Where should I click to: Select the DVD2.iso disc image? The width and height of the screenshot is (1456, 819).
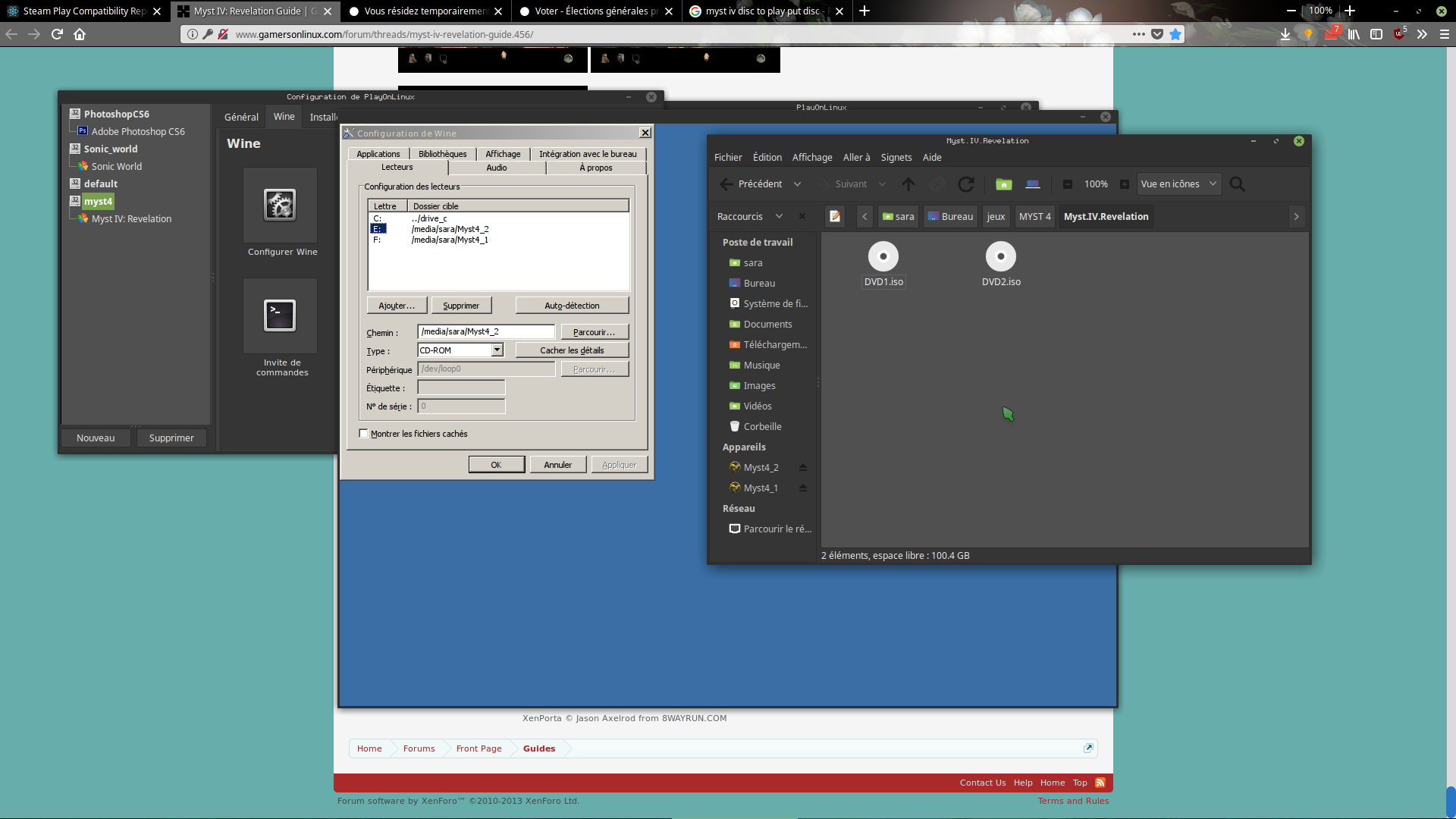tap(1001, 265)
